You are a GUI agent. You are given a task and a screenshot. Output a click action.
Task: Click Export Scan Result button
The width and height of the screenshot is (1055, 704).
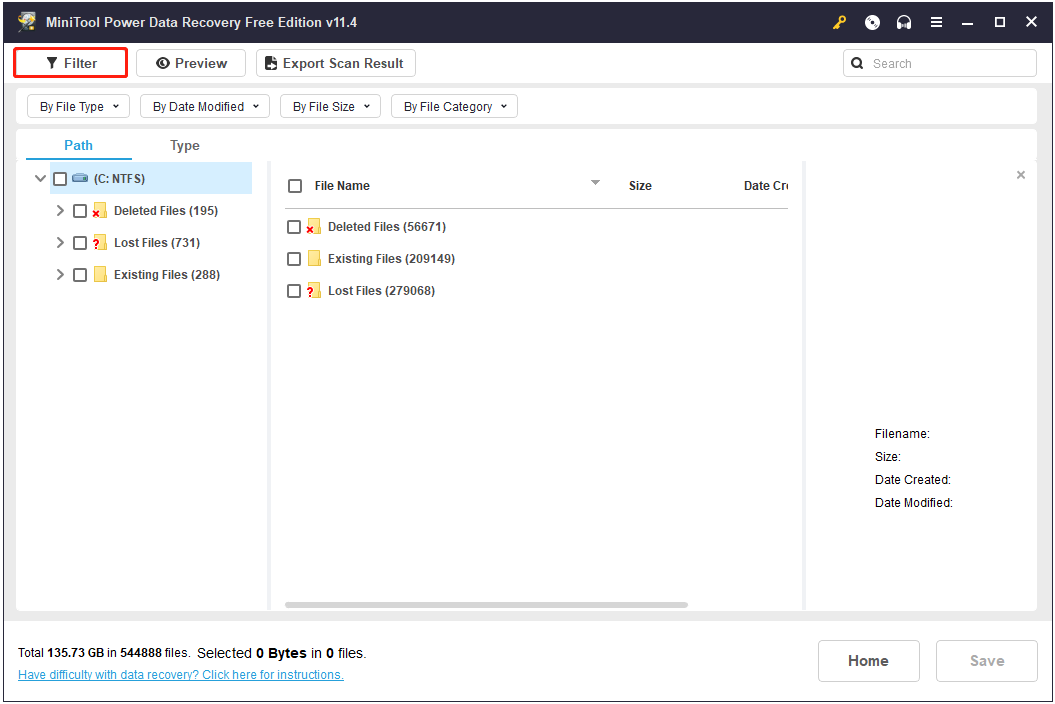pos(336,63)
